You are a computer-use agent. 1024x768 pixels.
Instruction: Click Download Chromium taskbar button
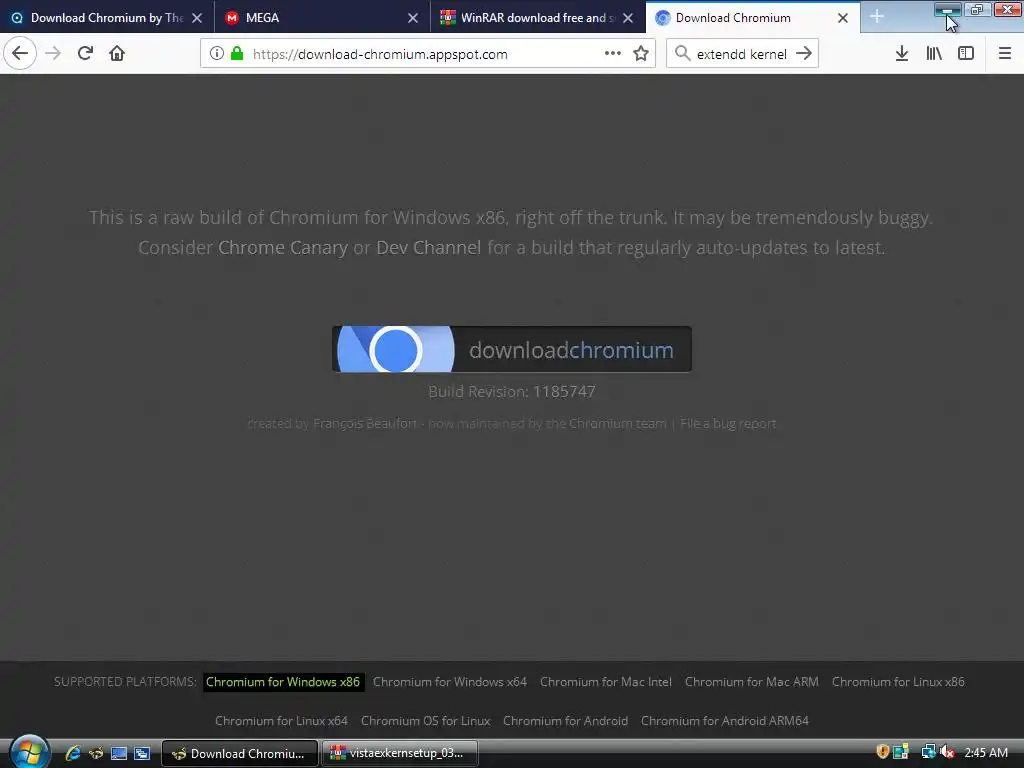[240, 753]
